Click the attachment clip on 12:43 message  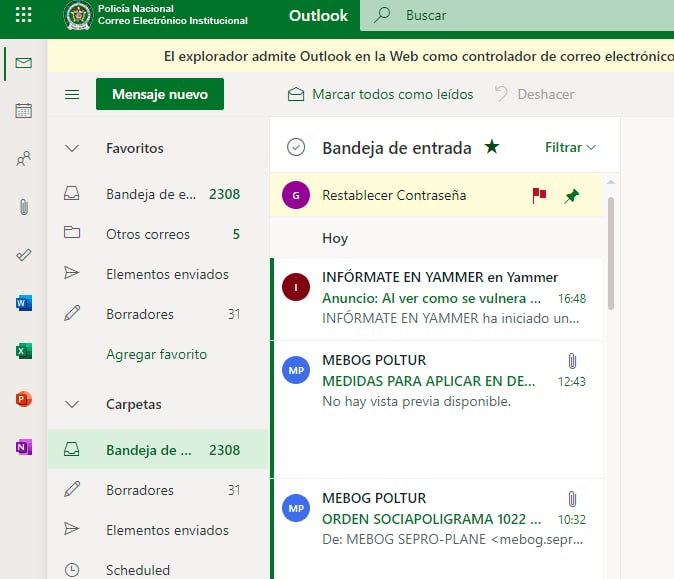point(572,361)
